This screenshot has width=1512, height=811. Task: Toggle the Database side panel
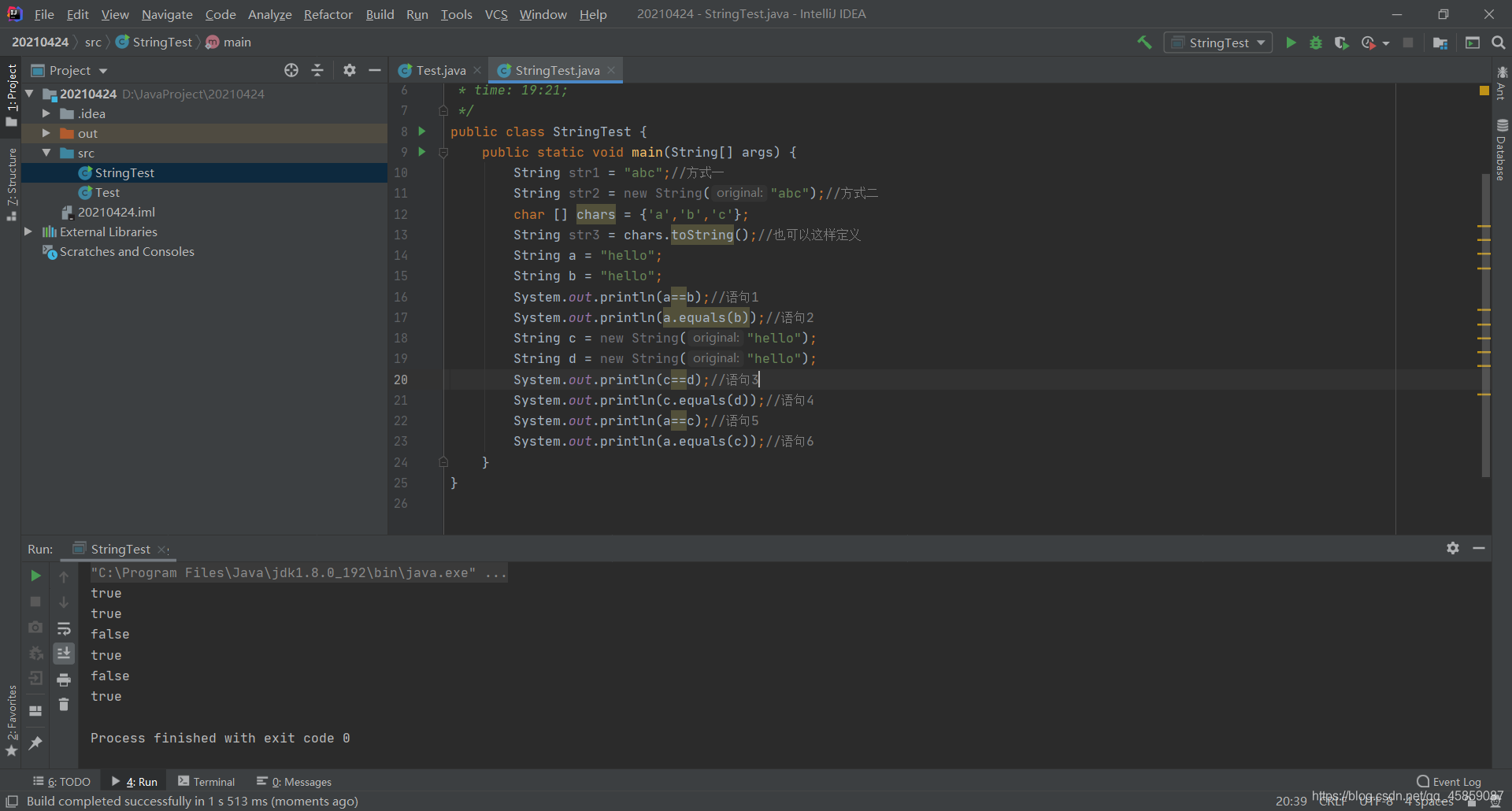pyautogui.click(x=1502, y=150)
